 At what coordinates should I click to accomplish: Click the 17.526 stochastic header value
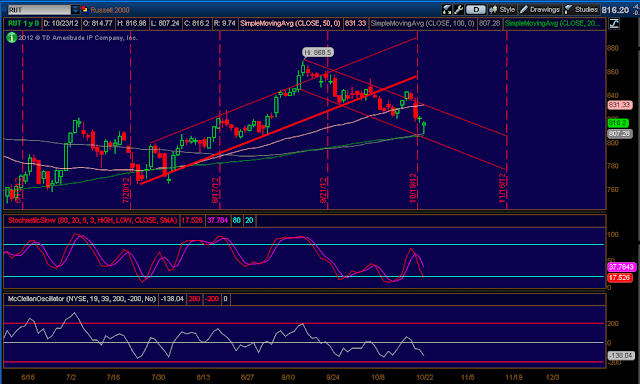pos(192,220)
